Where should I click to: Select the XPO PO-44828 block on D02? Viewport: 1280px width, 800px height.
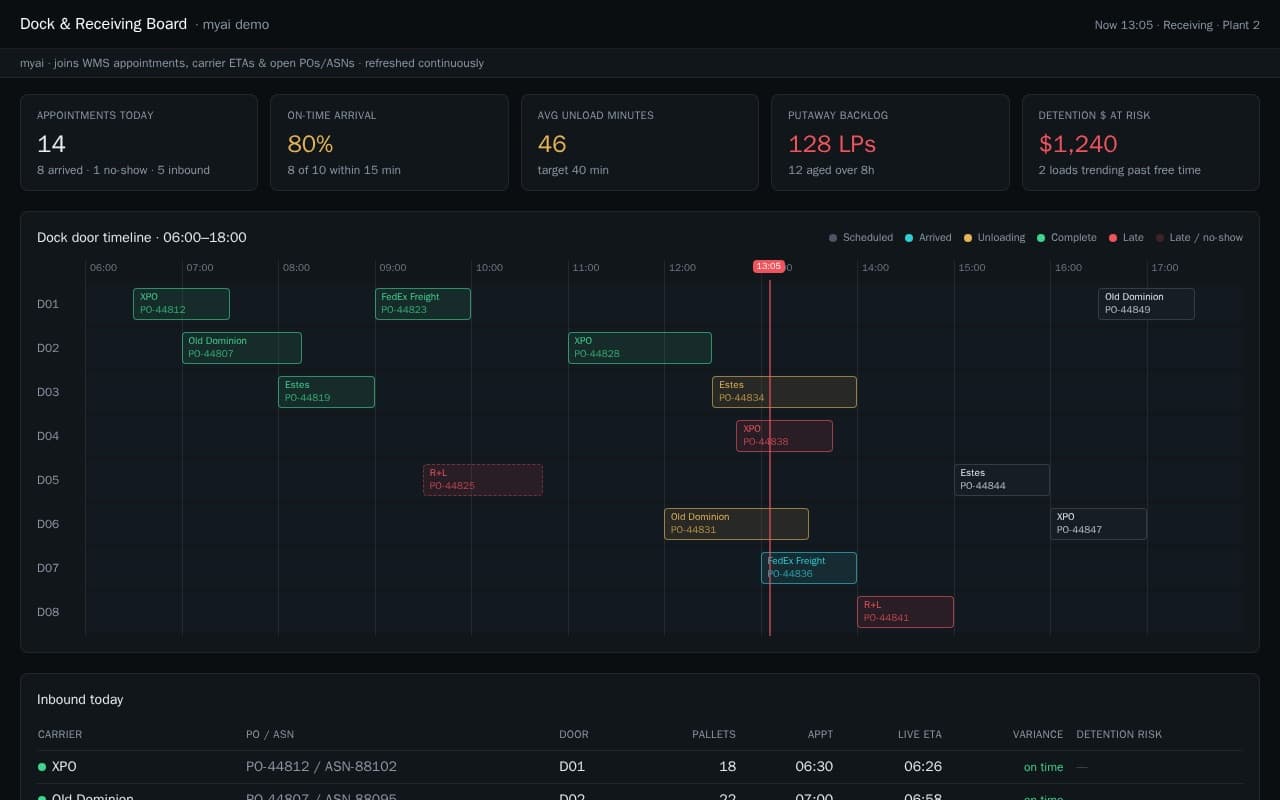pos(640,348)
